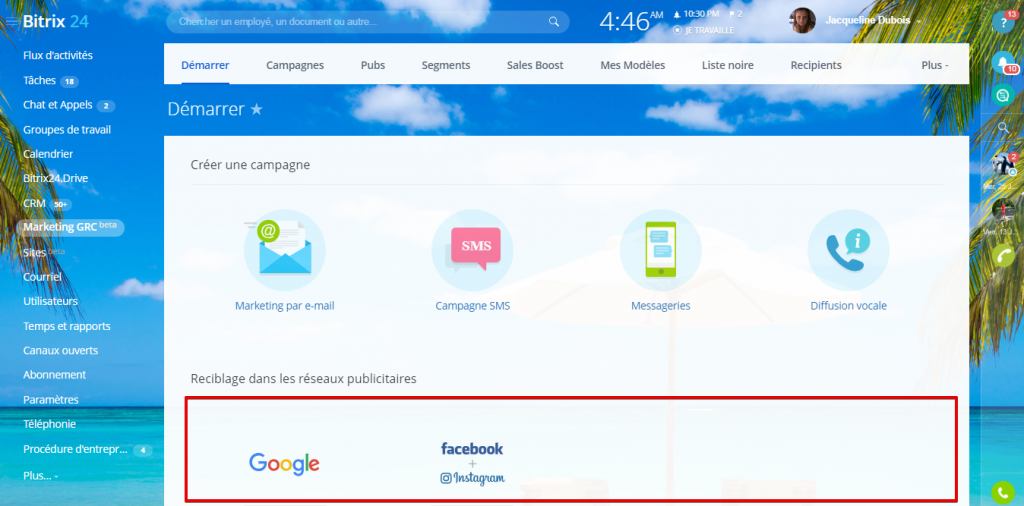Click the 4:46 AM clock display
Viewport: 1024px width, 506px height.
631,22
